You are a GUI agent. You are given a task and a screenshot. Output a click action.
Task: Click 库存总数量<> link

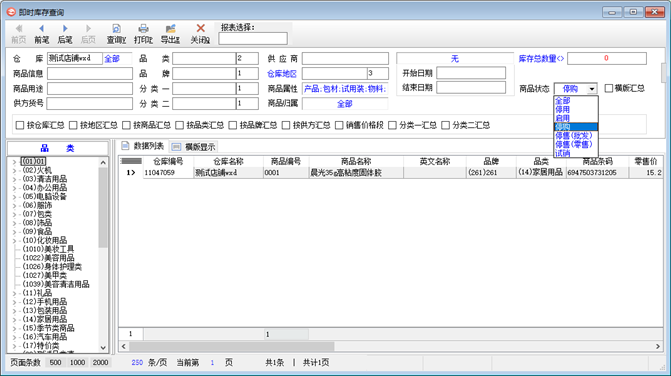[x=541, y=59]
